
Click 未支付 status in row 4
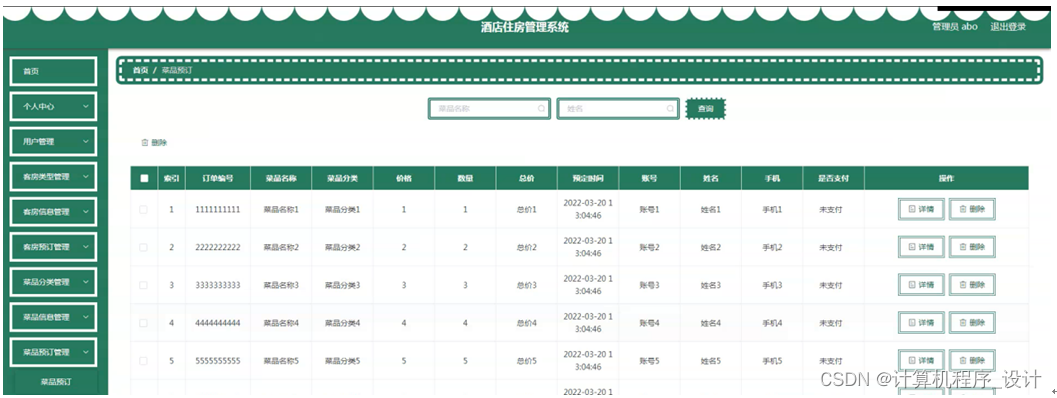[830, 323]
